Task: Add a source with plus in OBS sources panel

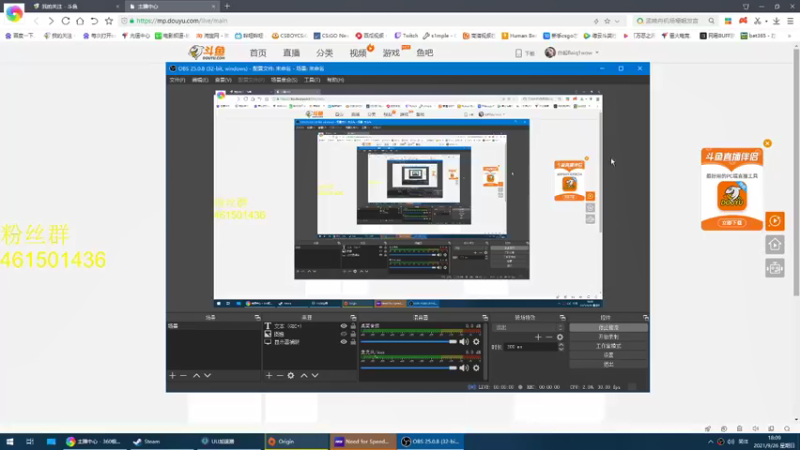Action: click(269, 376)
